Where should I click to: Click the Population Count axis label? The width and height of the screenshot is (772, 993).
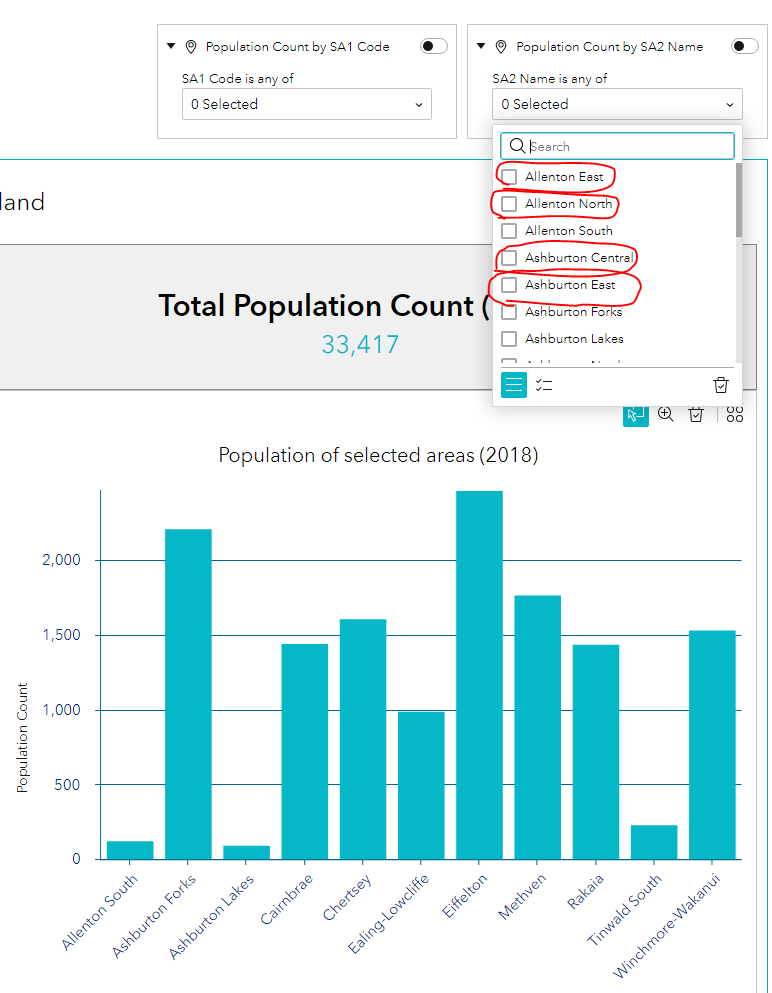[22, 738]
